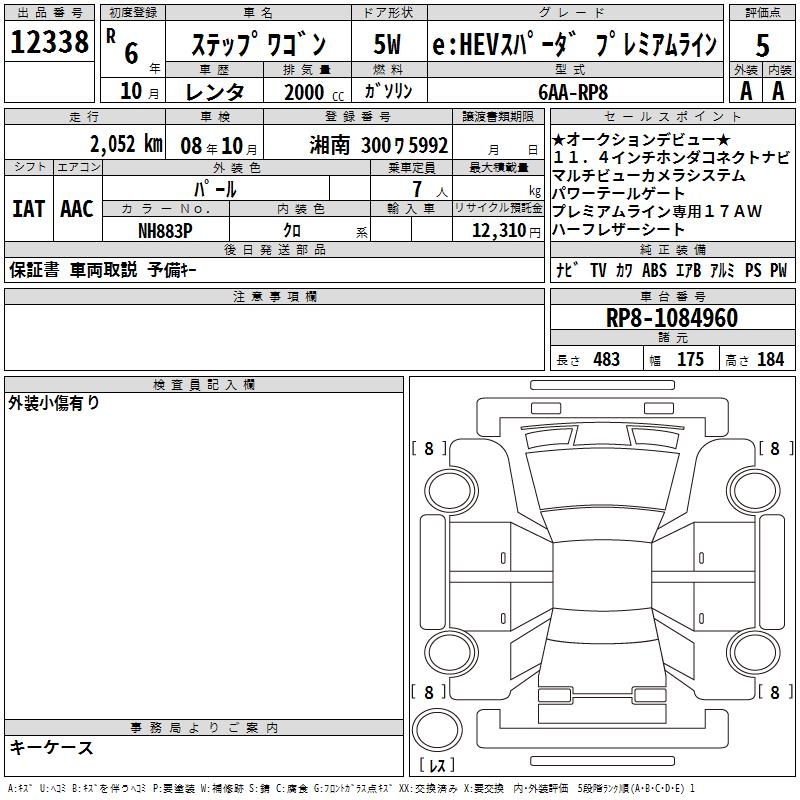The height and width of the screenshot is (800, 800).
Task: Click the shaken expiry 08年10月
Action: pos(219,146)
